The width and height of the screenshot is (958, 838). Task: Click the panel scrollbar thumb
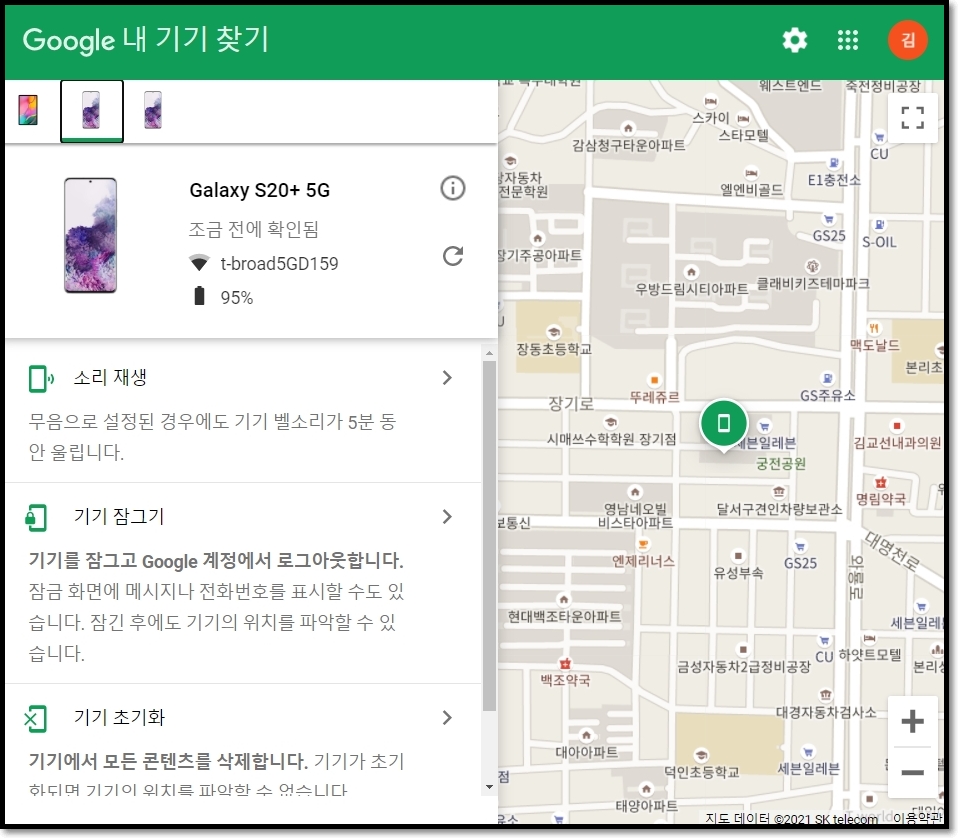489,536
